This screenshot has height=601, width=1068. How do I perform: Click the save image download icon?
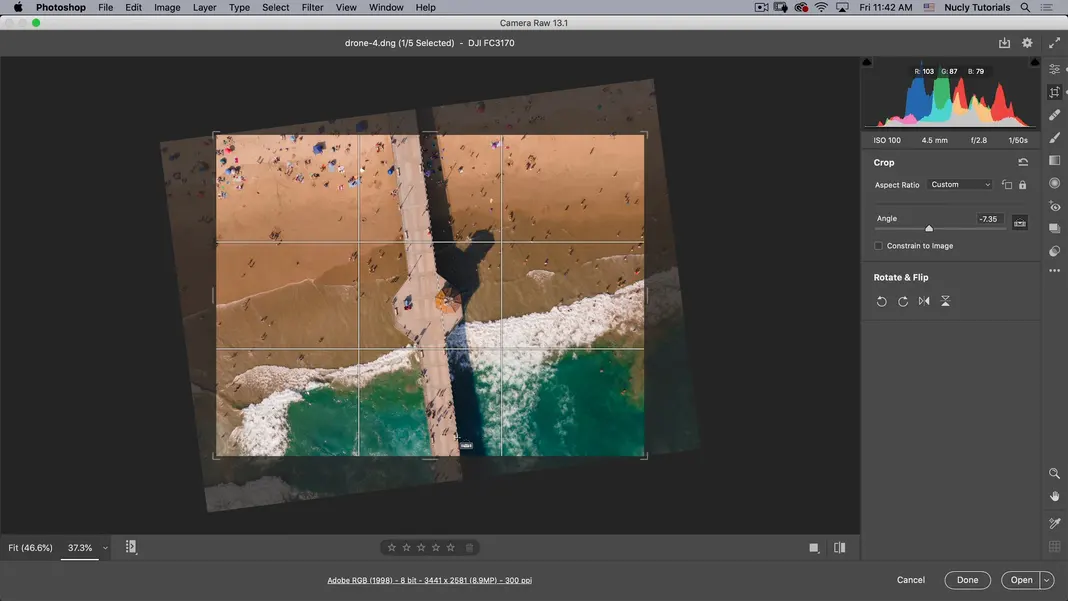pyautogui.click(x=1004, y=43)
